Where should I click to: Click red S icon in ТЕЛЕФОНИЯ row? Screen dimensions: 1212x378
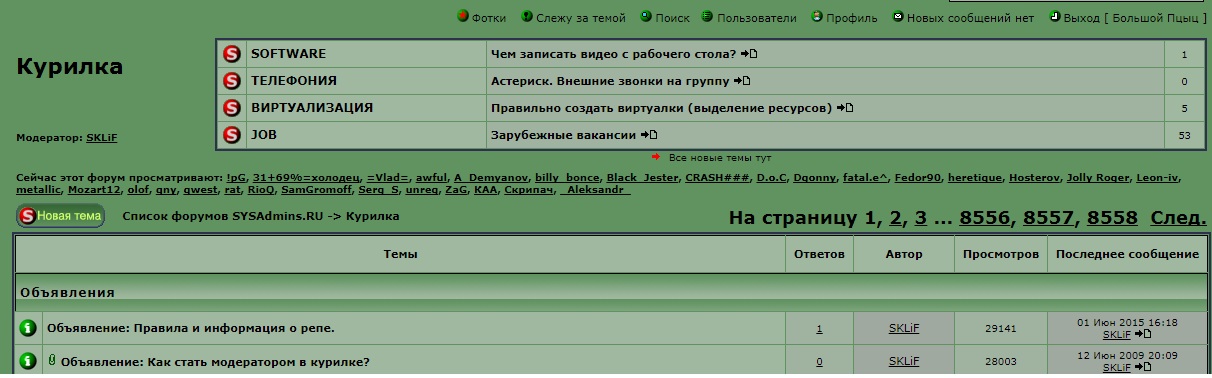232,81
